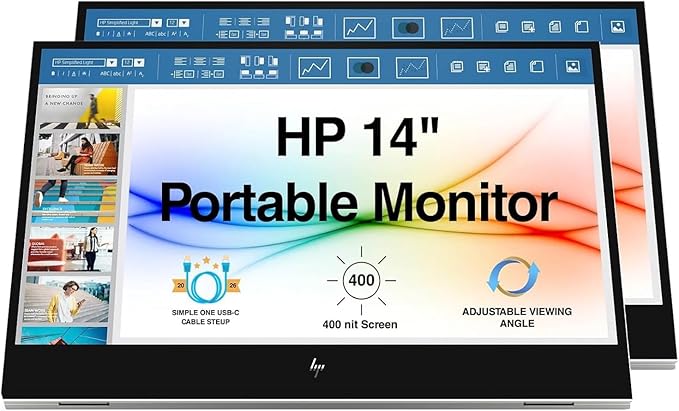This screenshot has height=411, width=679.
Task: Insert picture using image icon, front monitor
Action: coord(573,67)
